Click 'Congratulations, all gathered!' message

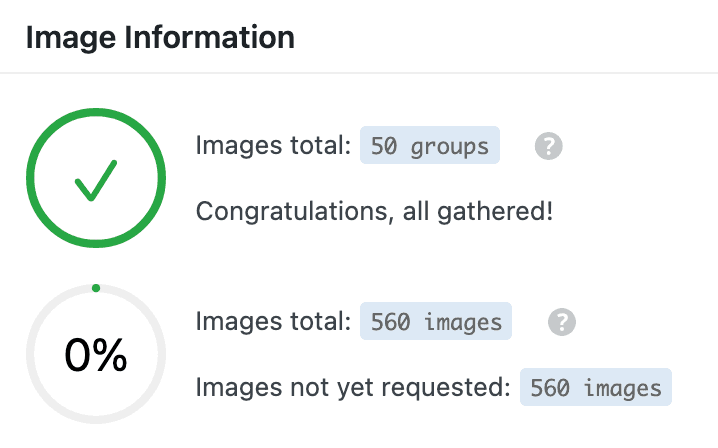pos(374,211)
